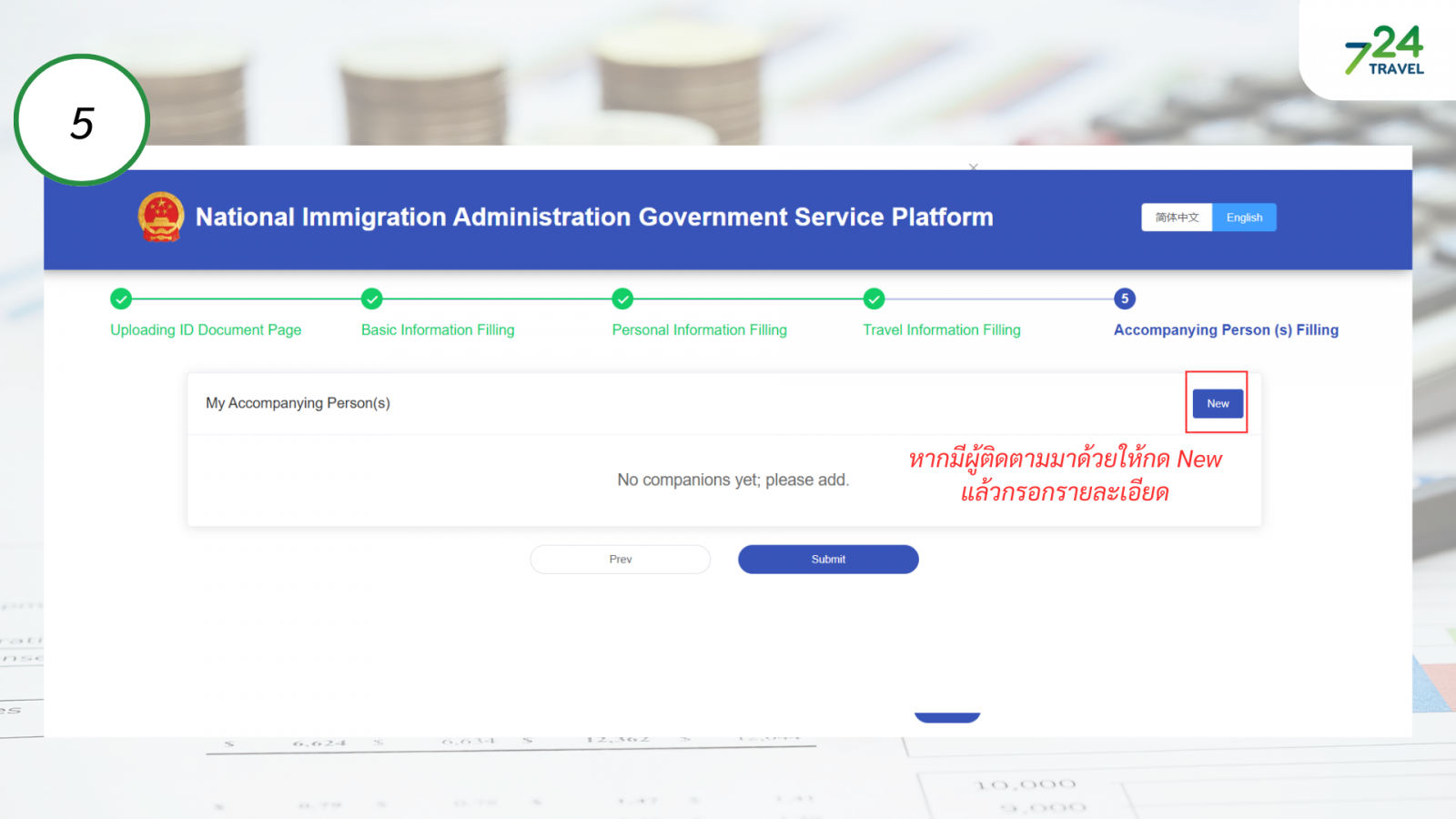The image size is (1456, 819).
Task: Click the large number 5 circle badge
Action: tap(82, 121)
